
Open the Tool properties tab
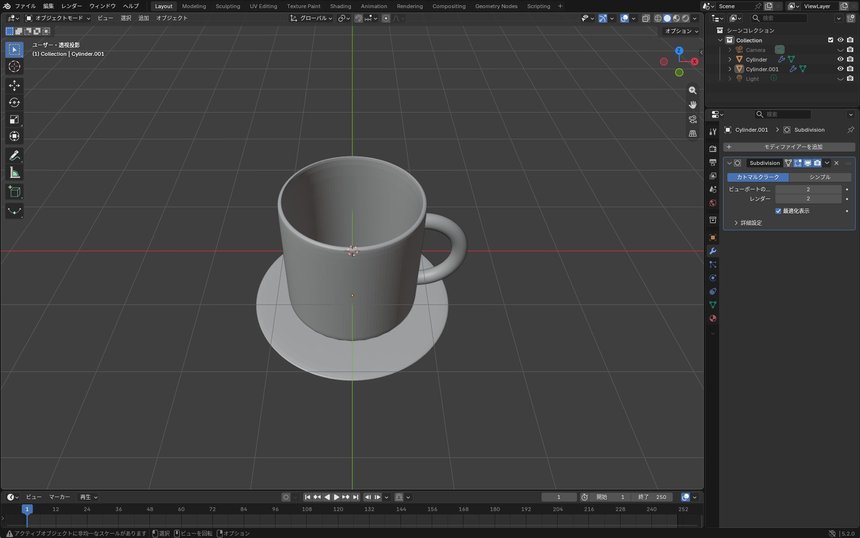(712, 132)
